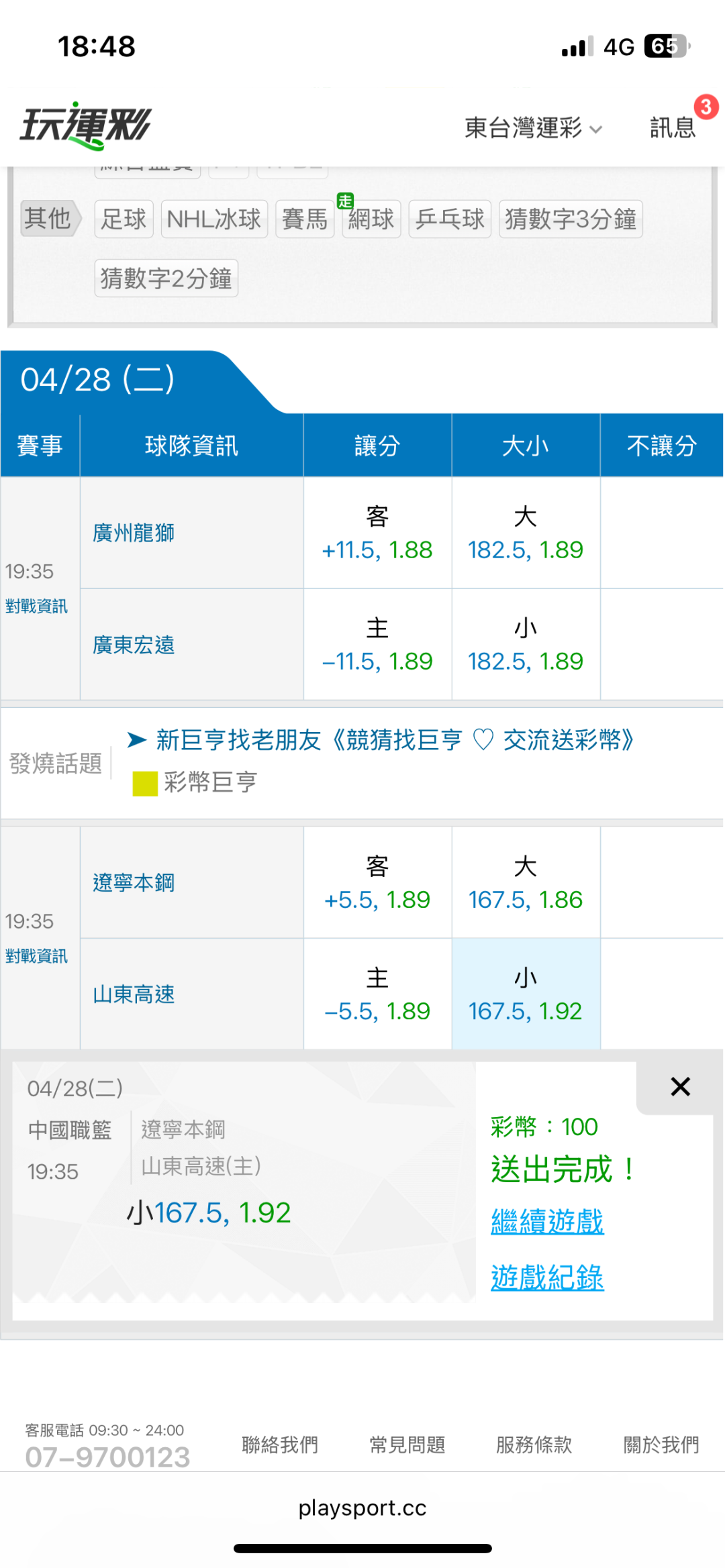
Task: Tap the 玩運彩 logo
Action: coord(86,125)
